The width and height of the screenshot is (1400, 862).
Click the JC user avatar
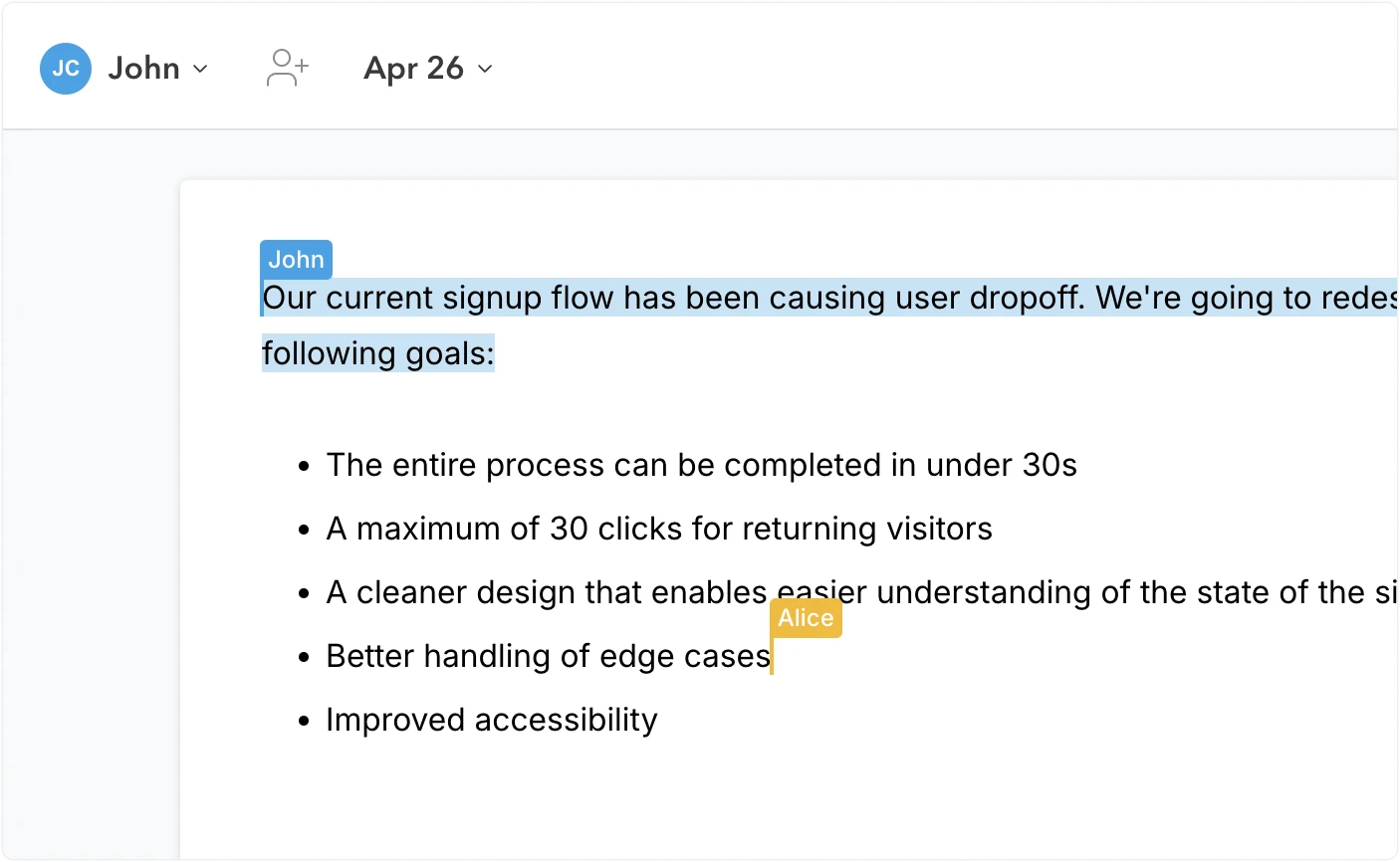66,69
